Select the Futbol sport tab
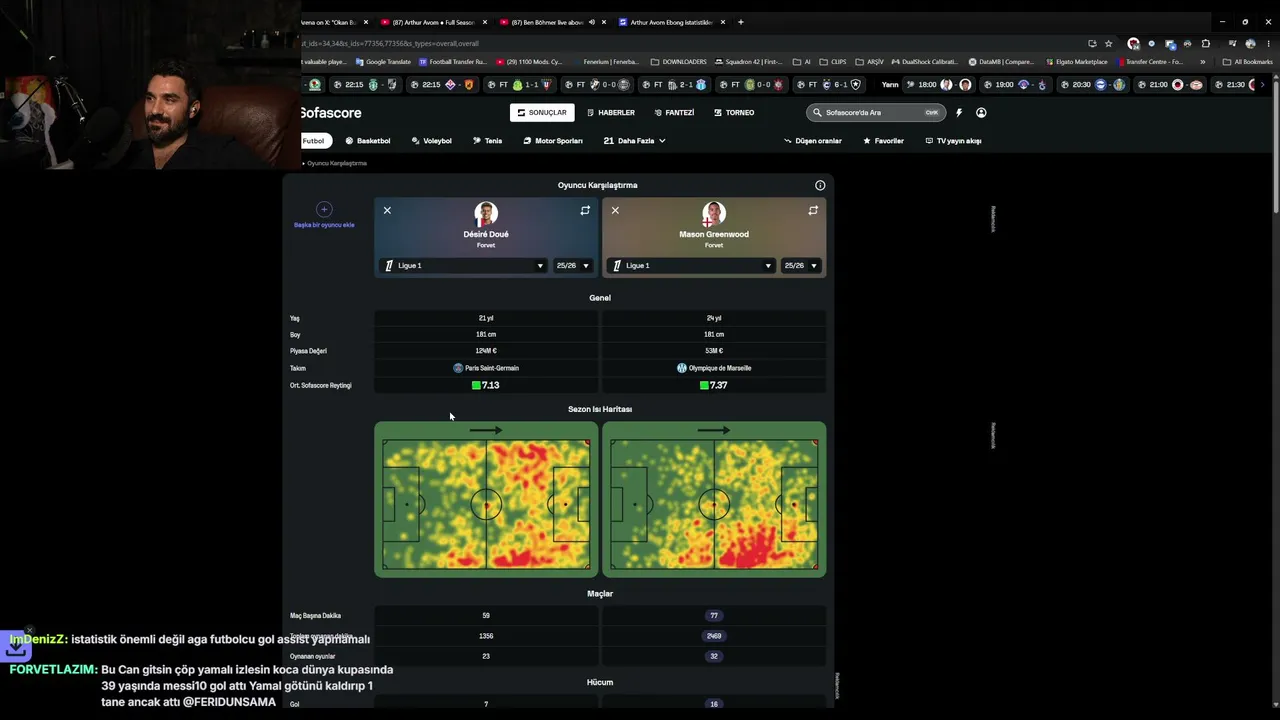This screenshot has height=720, width=1280. (314, 141)
